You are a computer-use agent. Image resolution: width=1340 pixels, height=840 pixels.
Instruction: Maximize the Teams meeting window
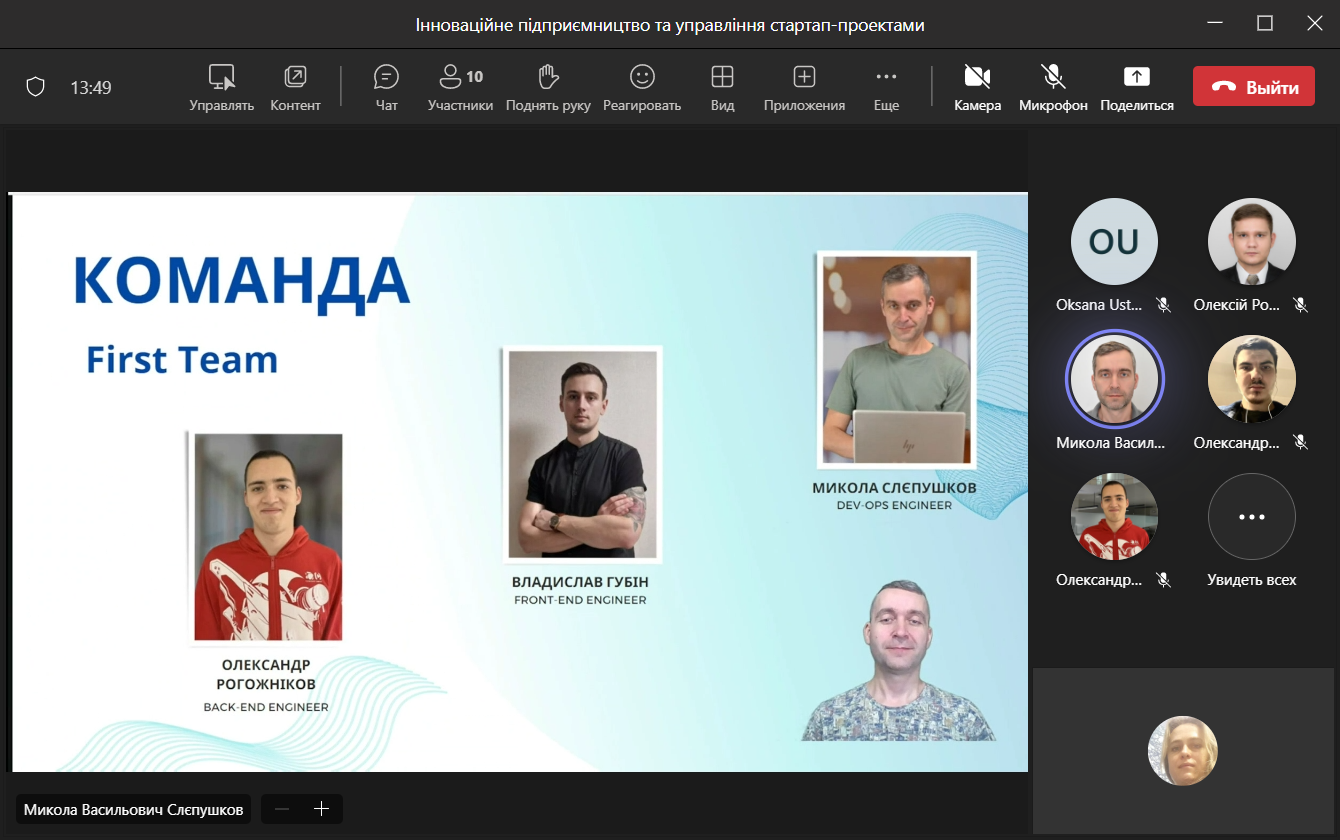point(1265,24)
